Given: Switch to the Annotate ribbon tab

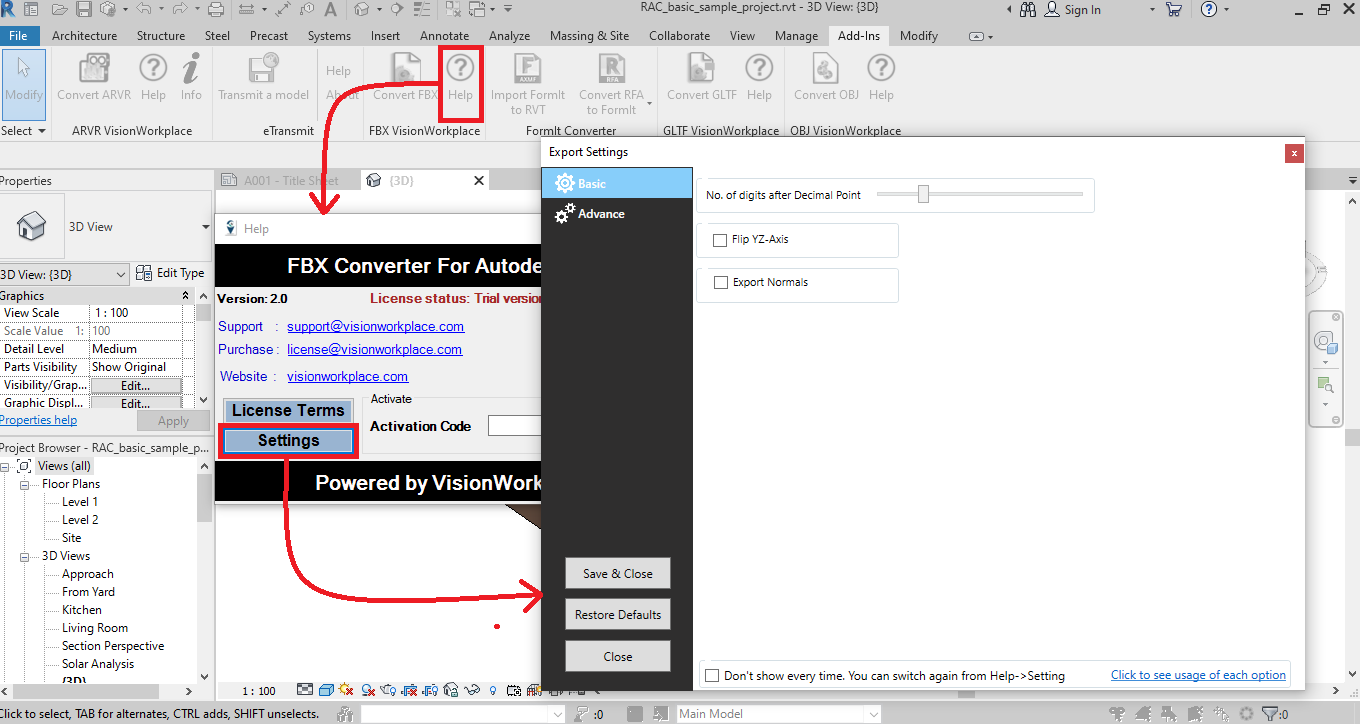Looking at the screenshot, I should click(x=444, y=36).
